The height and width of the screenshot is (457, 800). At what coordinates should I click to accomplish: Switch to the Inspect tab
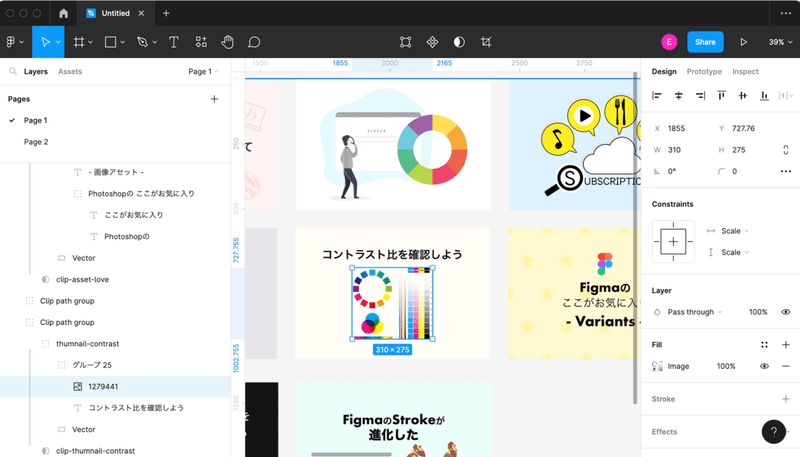click(745, 71)
